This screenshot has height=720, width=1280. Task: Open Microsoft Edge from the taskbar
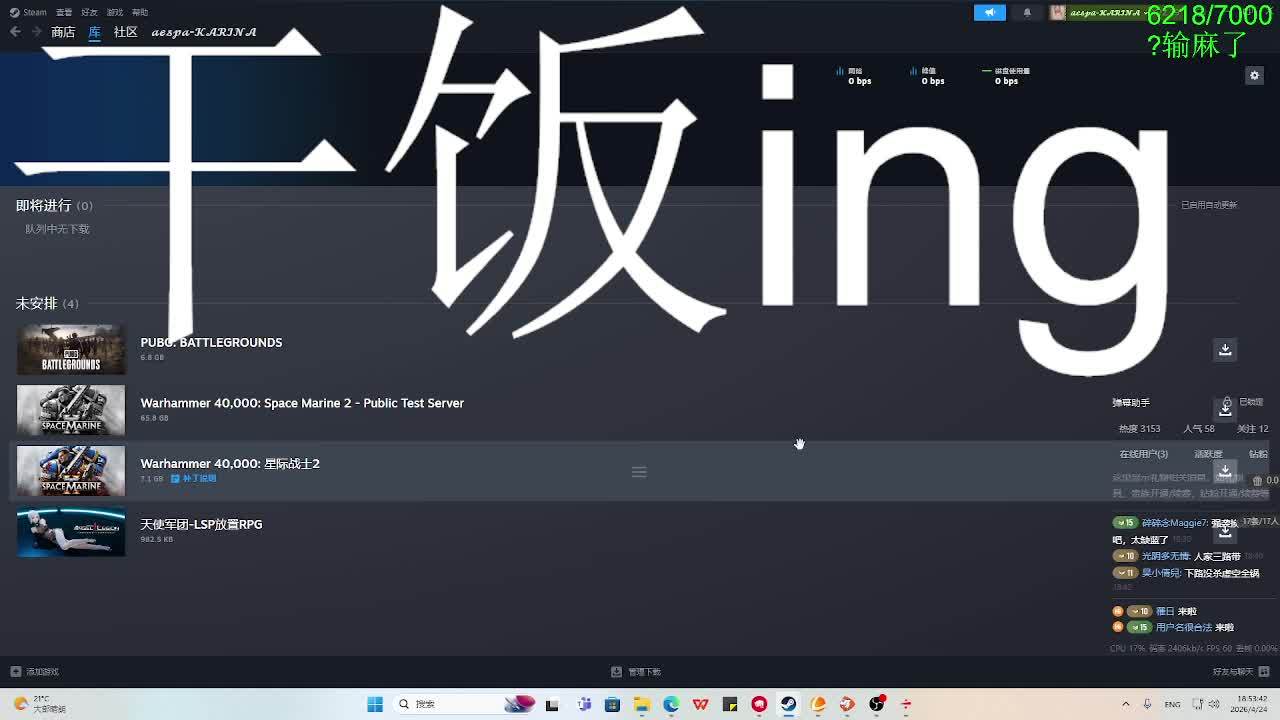tap(671, 704)
